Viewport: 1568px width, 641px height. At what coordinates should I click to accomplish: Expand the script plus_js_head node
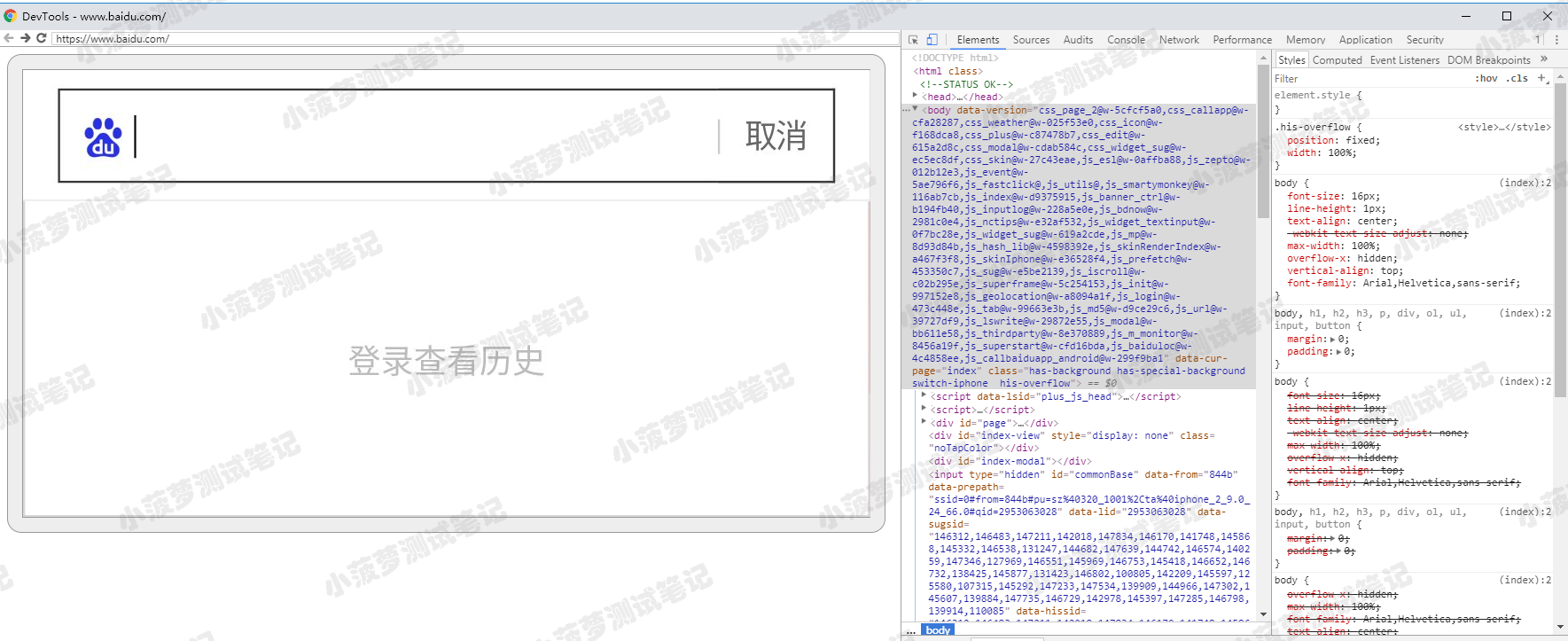coord(924,395)
